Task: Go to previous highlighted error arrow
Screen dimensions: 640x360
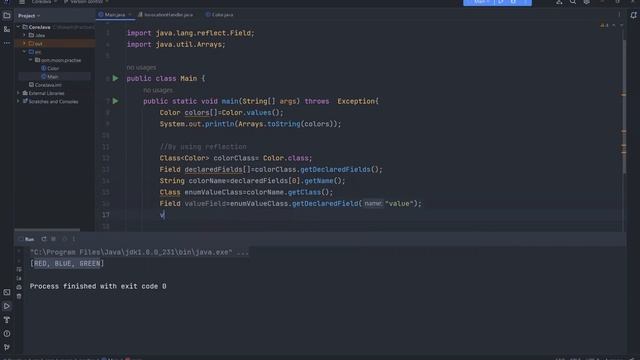Action: 613,25
